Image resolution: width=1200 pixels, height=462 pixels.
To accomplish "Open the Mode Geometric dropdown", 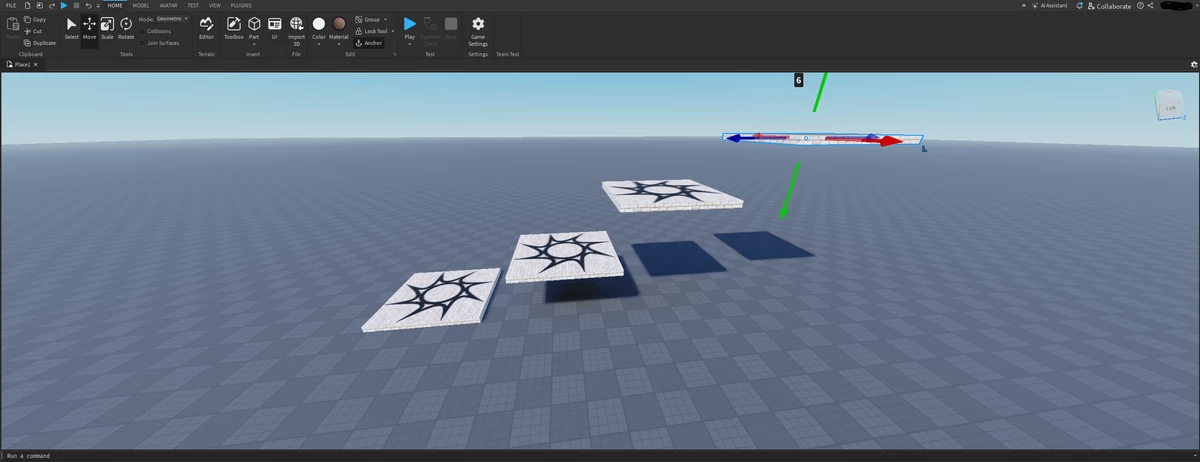I will [x=172, y=19].
